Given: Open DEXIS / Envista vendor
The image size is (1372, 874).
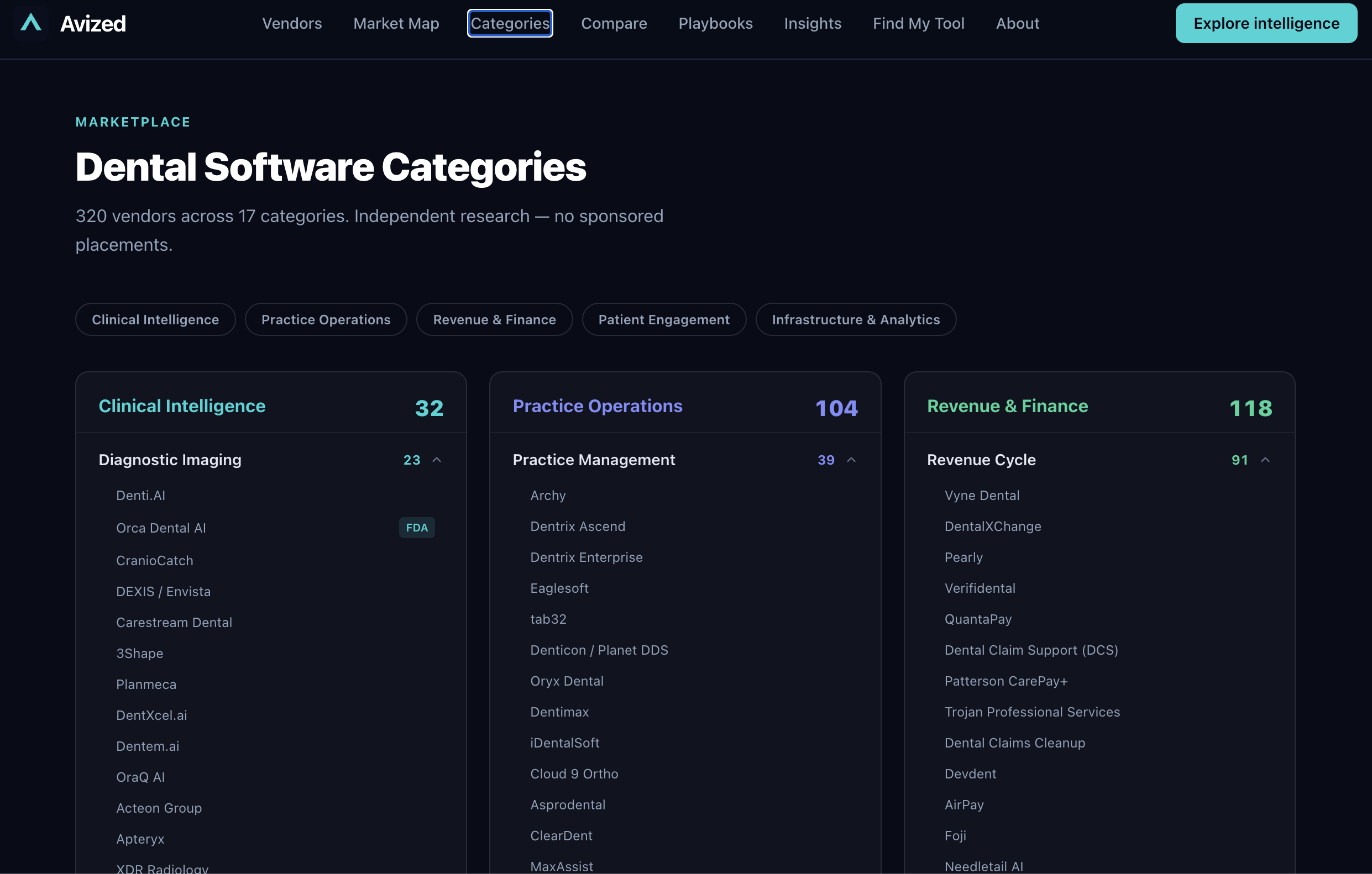Looking at the screenshot, I should click(x=164, y=592).
